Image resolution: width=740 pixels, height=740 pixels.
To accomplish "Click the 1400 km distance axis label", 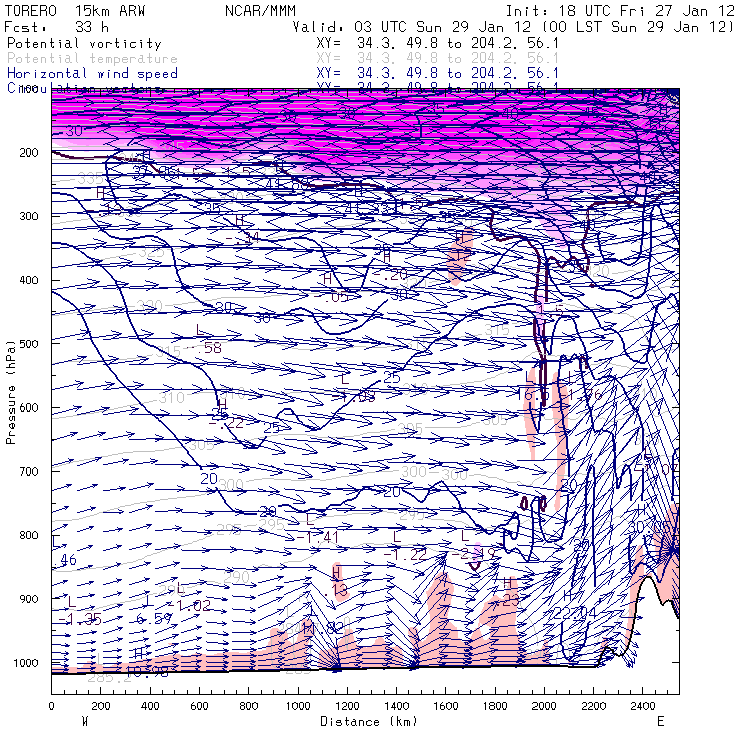I will click(x=396, y=706).
